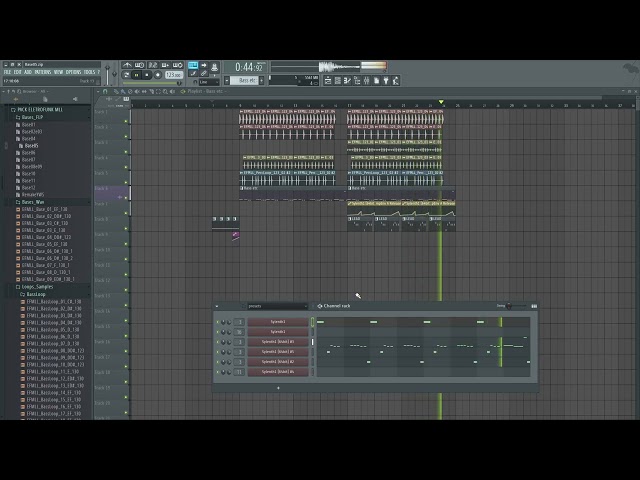This screenshot has width=640, height=480.
Task: Toggle mute light on Track 6
Action: (x=126, y=198)
